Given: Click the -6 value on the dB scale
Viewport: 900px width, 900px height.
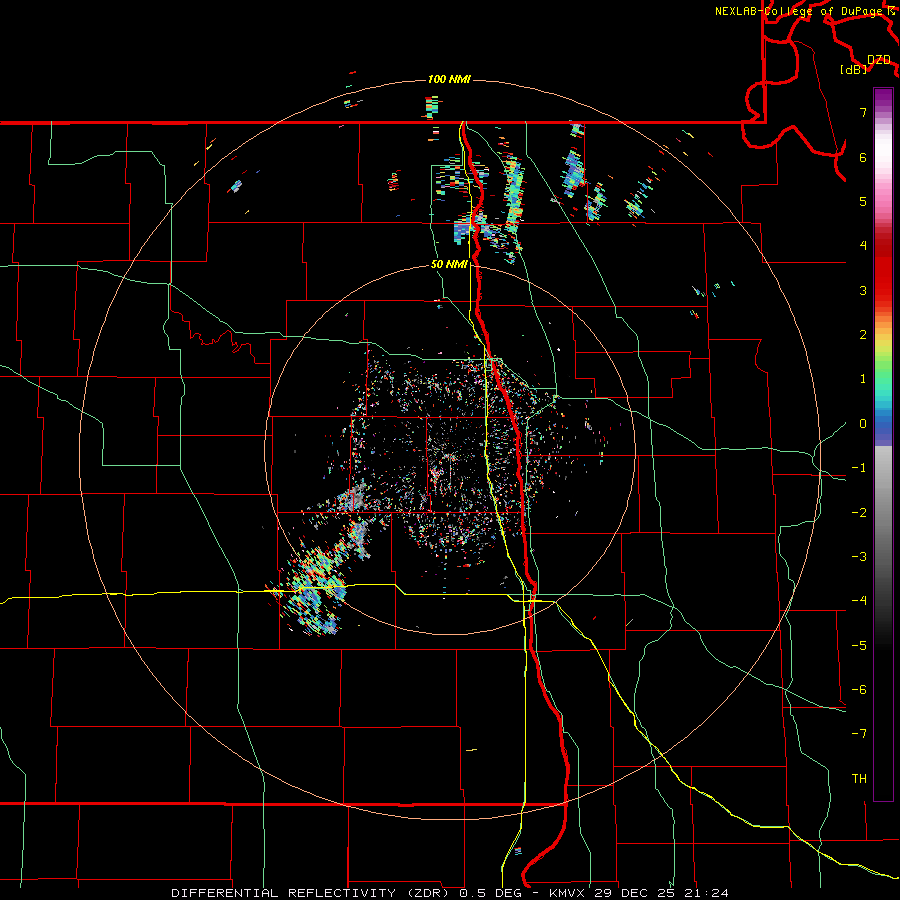Looking at the screenshot, I should click(x=859, y=689).
